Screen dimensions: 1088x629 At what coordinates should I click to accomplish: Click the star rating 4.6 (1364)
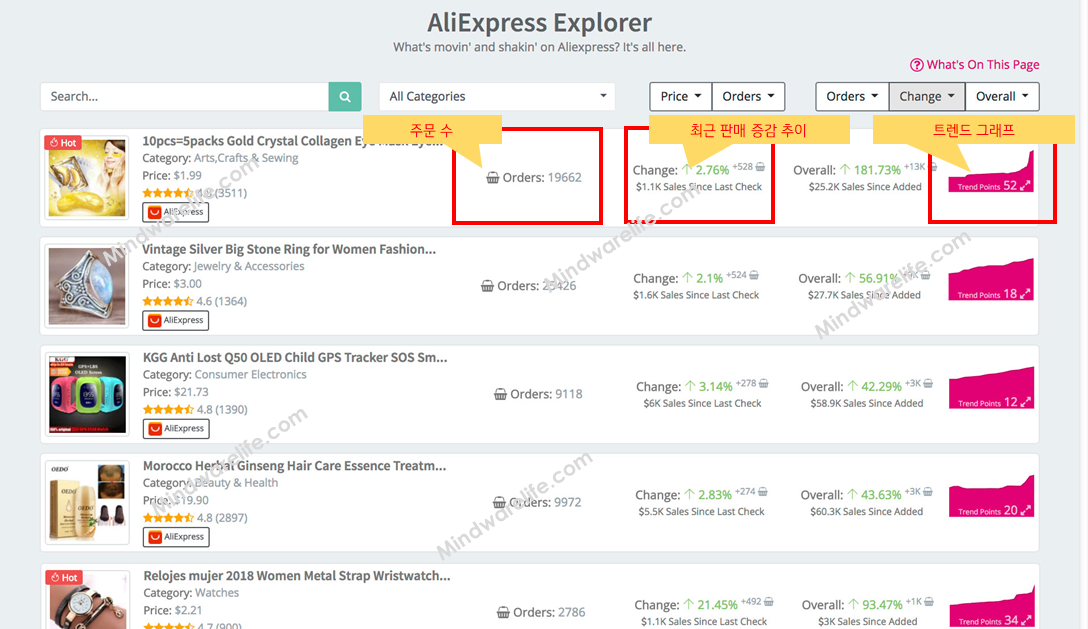pyautogui.click(x=195, y=301)
